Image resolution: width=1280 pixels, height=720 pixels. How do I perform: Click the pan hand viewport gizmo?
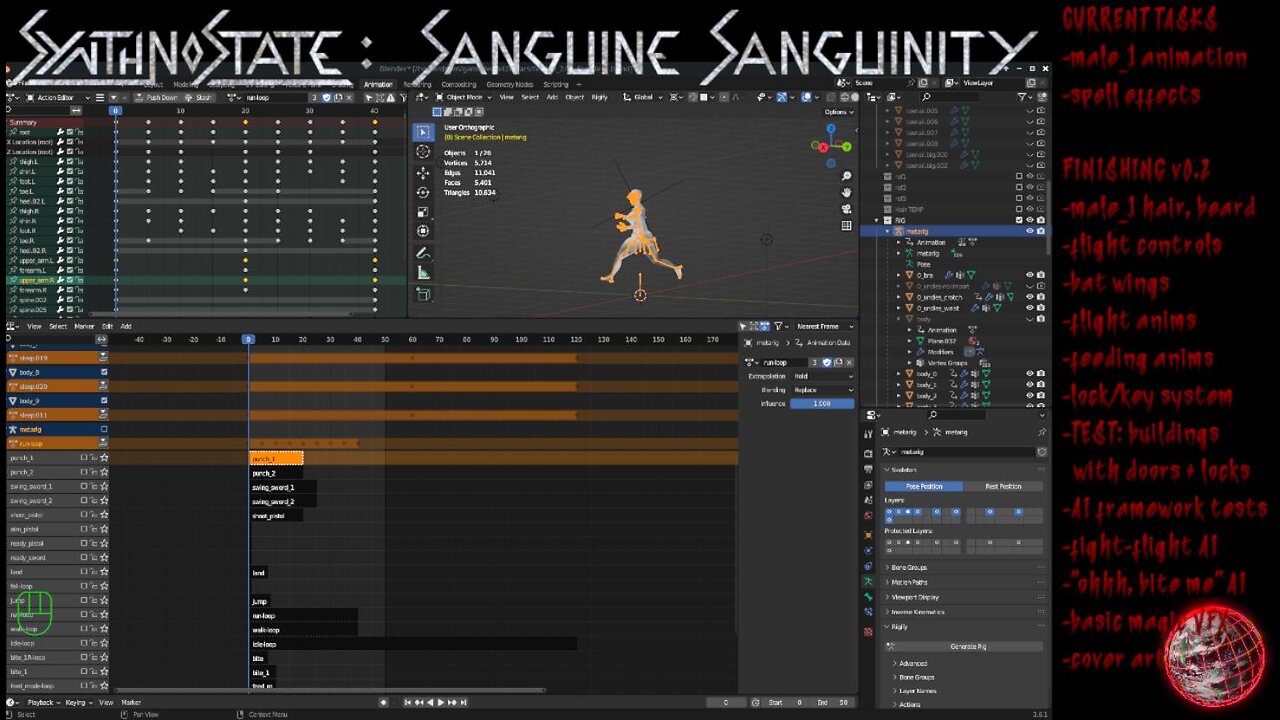pos(846,192)
